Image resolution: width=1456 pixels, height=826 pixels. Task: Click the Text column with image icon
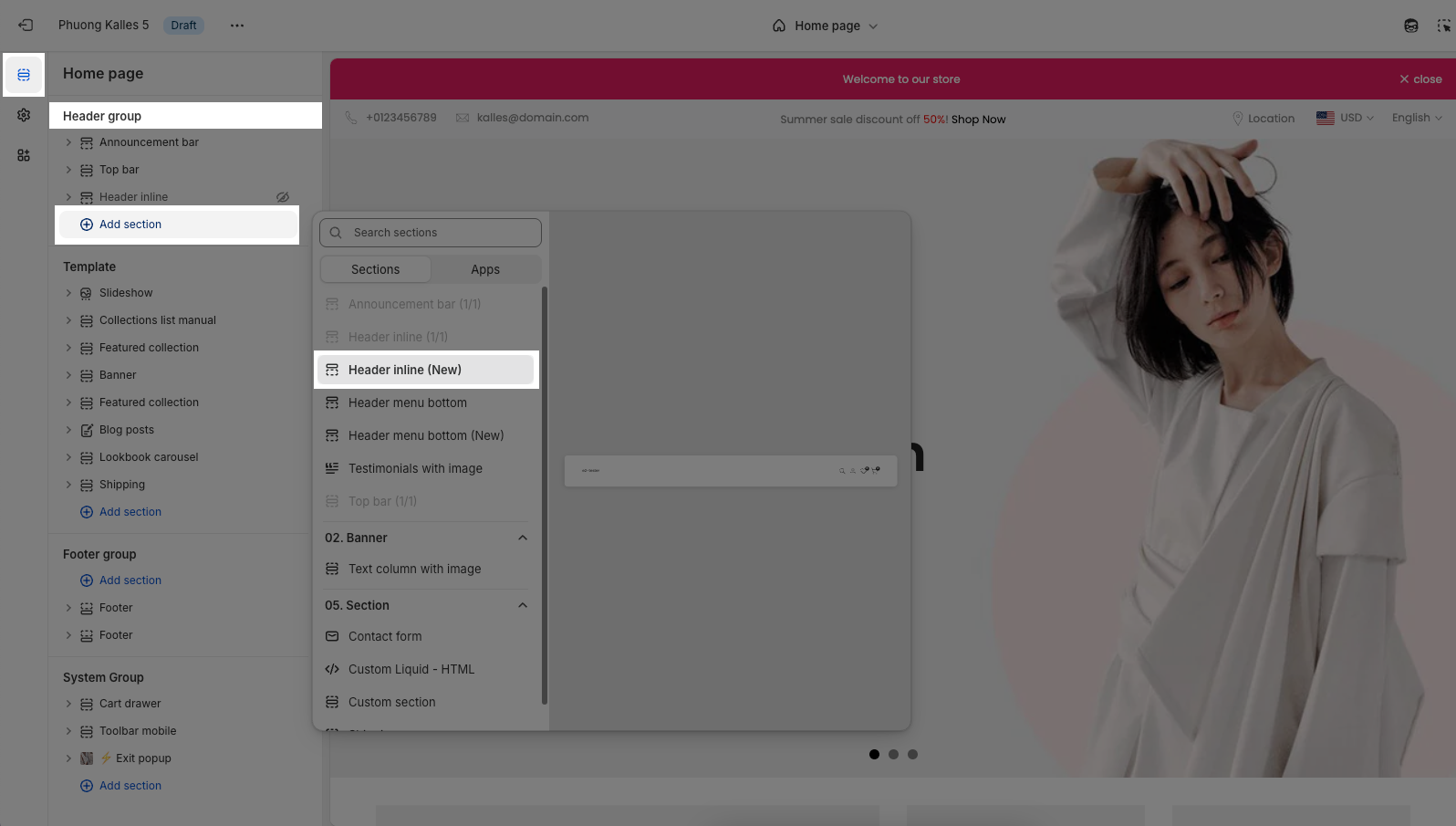point(332,569)
